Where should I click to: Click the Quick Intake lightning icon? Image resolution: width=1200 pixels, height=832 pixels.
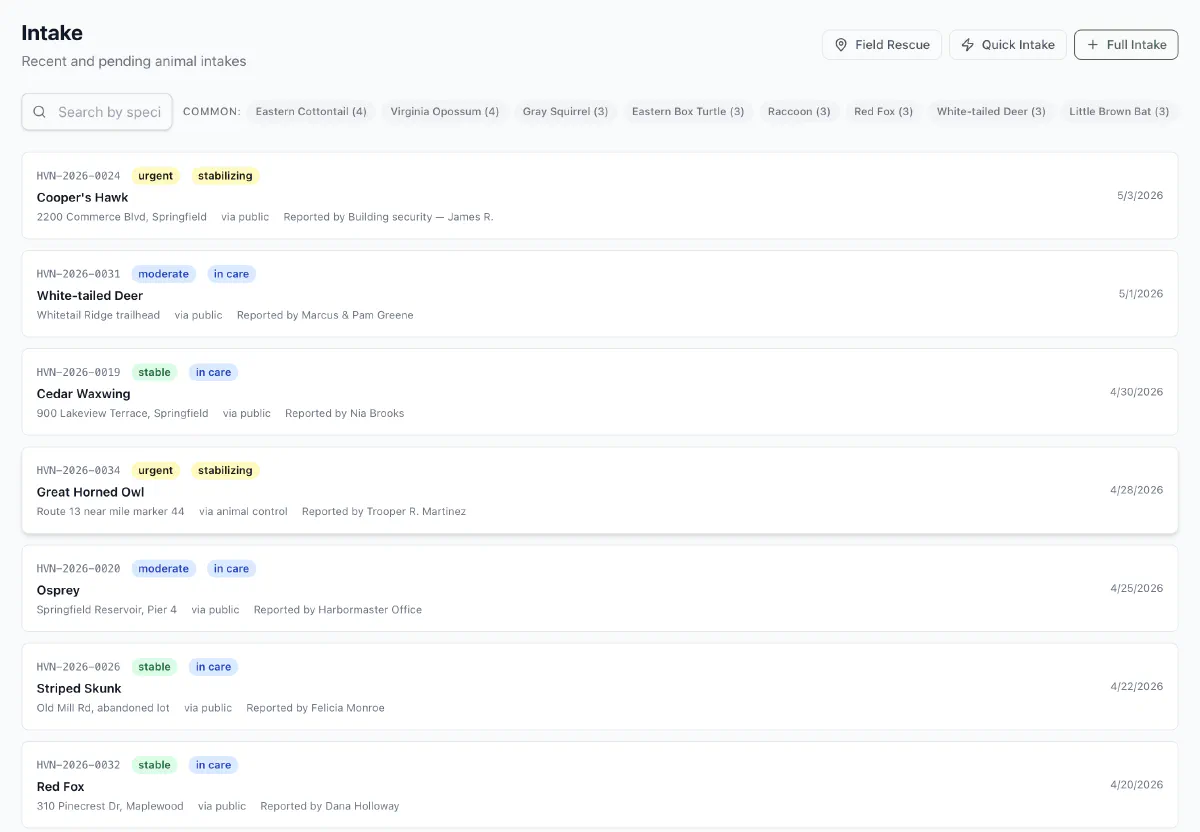tap(967, 45)
